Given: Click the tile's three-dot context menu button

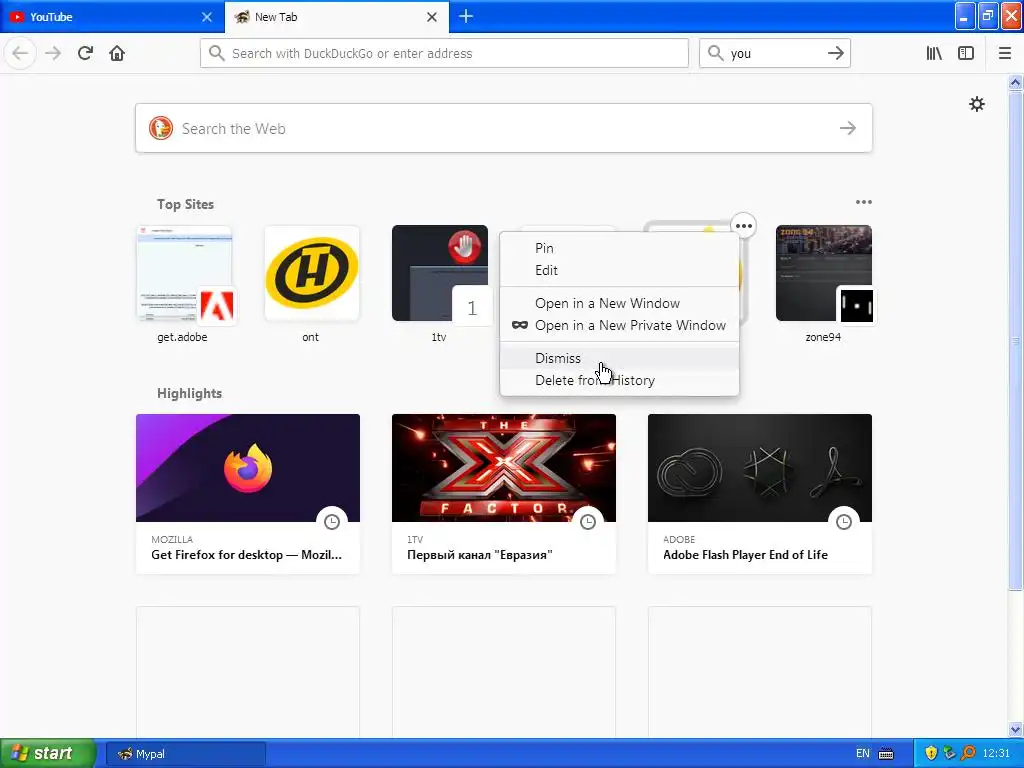Looking at the screenshot, I should coord(743,226).
